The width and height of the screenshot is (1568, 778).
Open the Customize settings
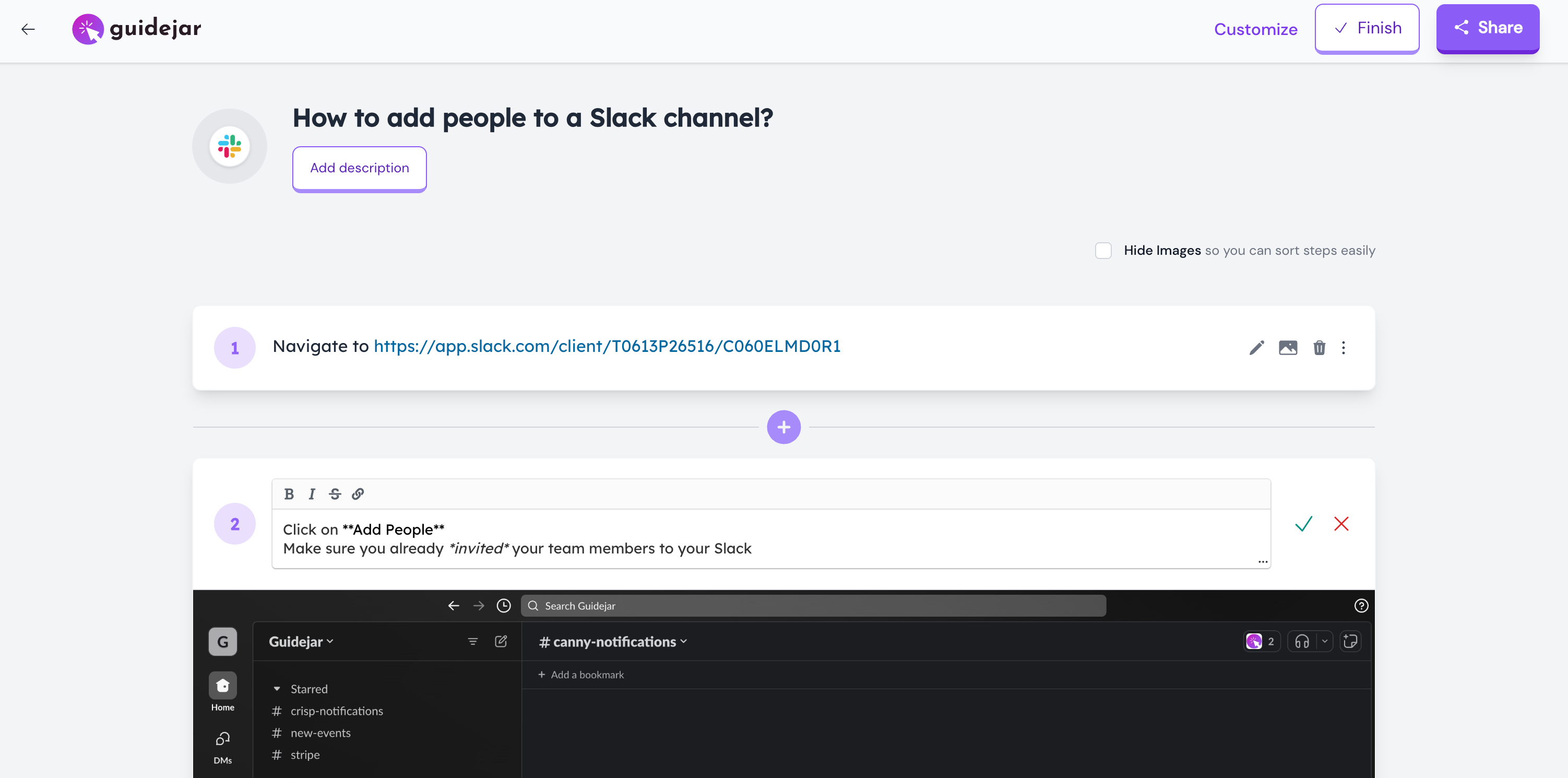tap(1255, 29)
